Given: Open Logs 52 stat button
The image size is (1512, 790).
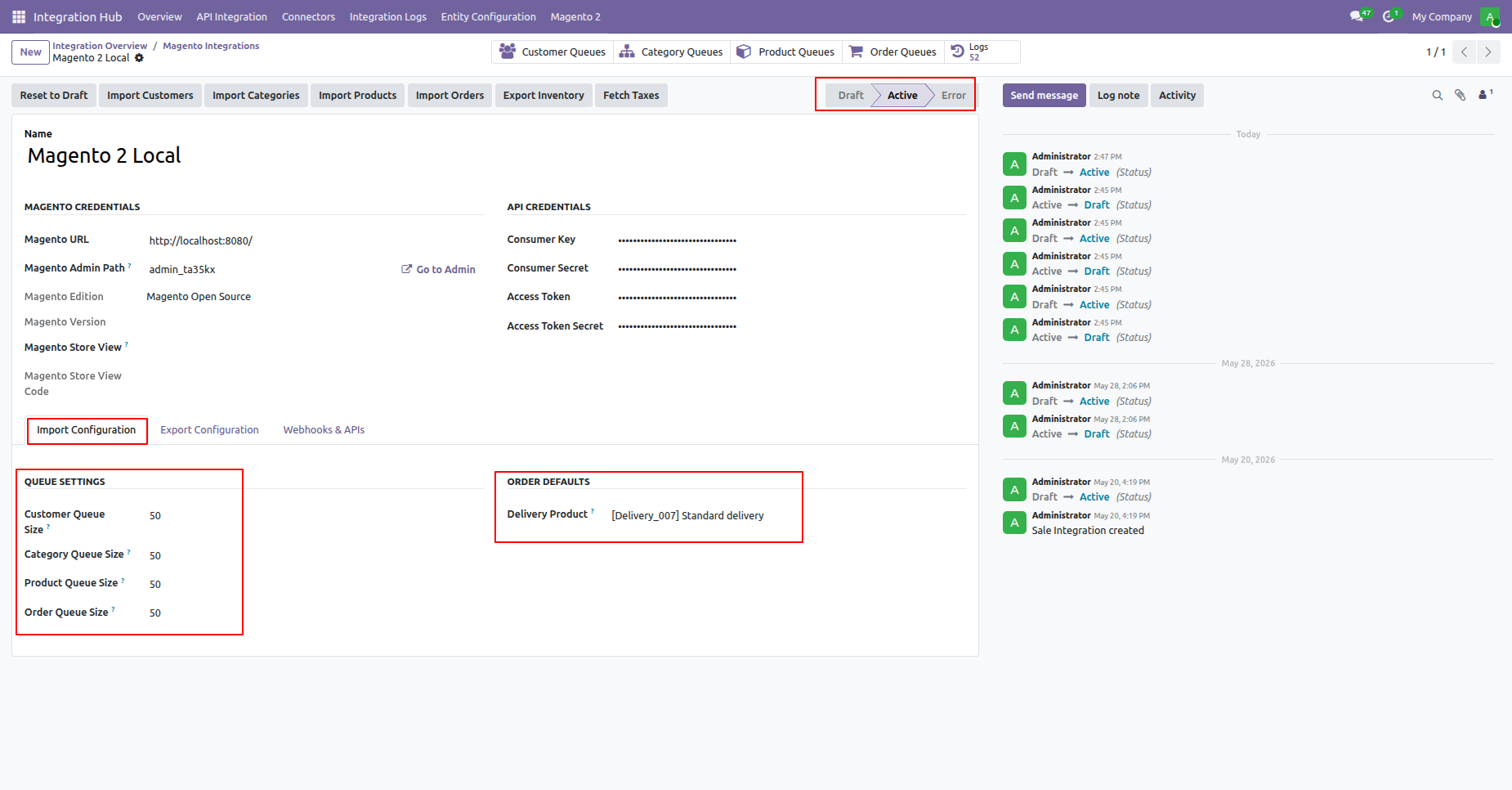Looking at the screenshot, I should [982, 52].
